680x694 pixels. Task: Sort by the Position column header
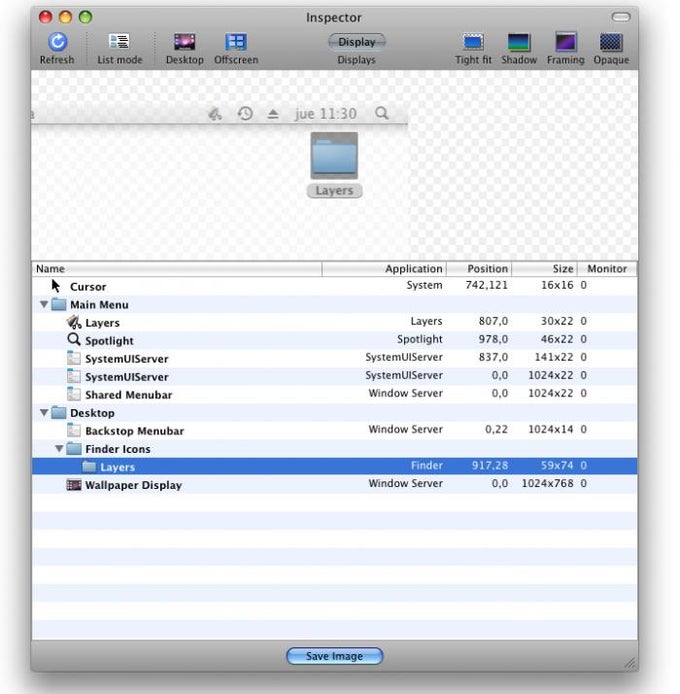point(479,269)
